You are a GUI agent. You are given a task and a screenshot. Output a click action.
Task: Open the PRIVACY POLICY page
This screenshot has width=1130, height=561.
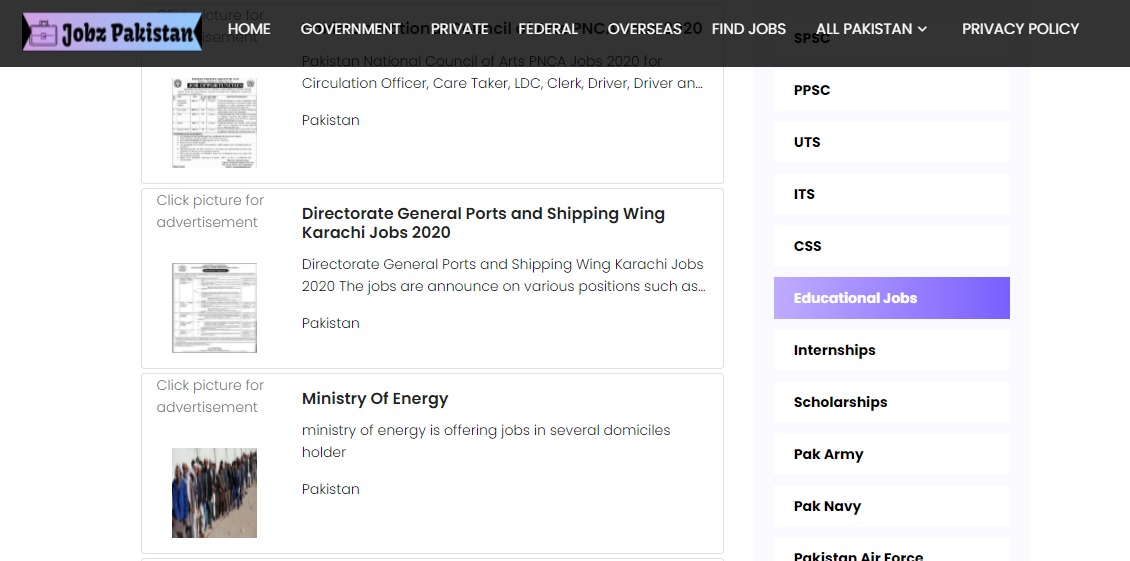pos(1020,29)
